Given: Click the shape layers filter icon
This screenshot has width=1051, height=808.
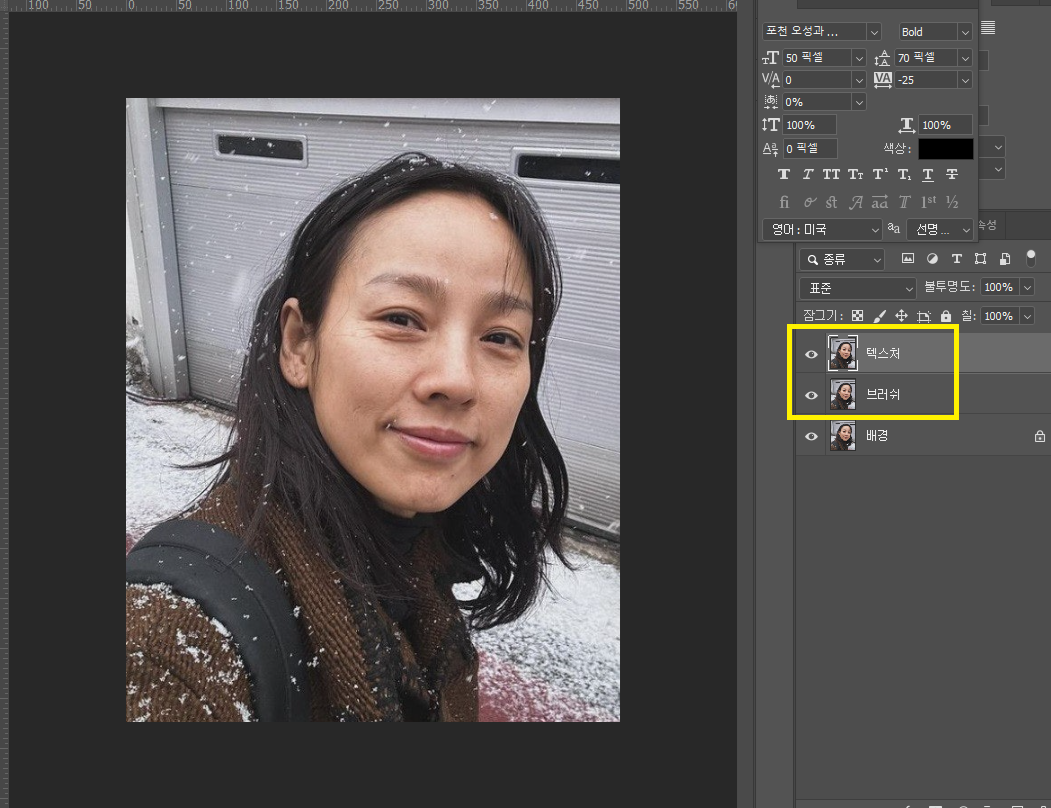Looking at the screenshot, I should [x=980, y=259].
